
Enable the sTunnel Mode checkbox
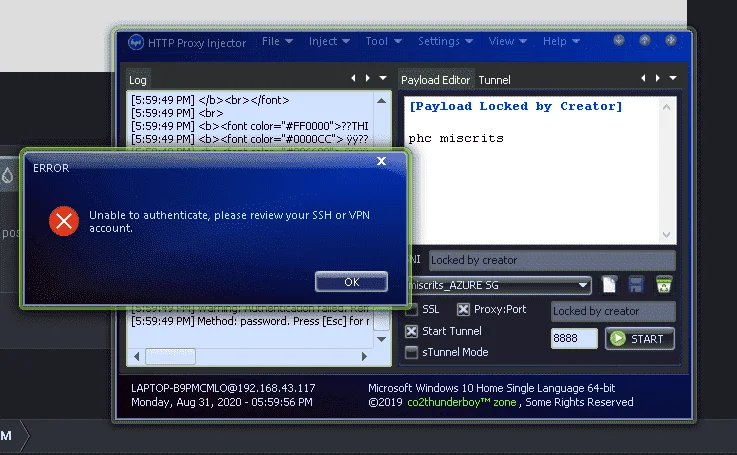click(x=411, y=352)
